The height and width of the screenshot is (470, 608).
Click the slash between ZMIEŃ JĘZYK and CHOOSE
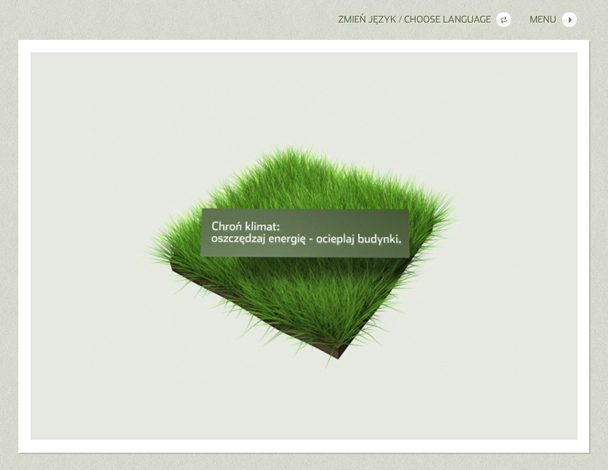point(400,19)
